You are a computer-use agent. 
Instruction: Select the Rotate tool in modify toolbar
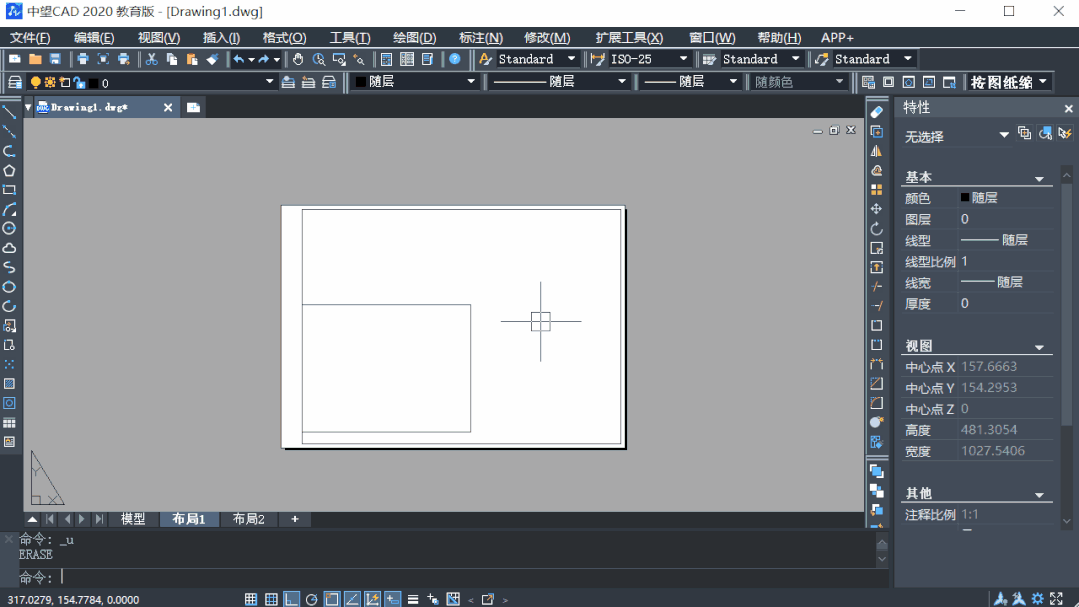(877, 228)
